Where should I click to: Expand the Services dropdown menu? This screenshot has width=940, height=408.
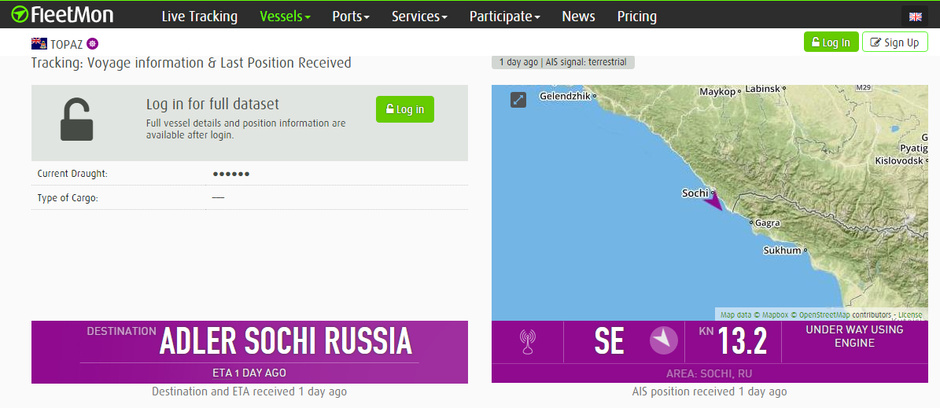420,16
